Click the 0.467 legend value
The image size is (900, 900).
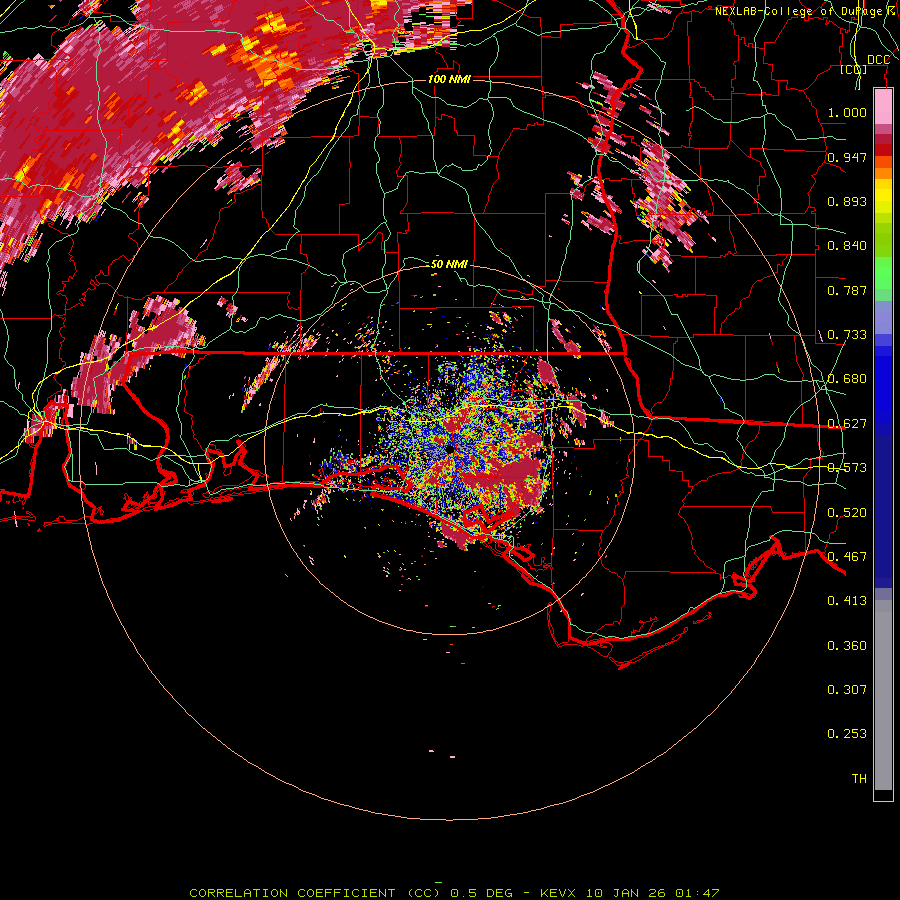[x=847, y=557]
